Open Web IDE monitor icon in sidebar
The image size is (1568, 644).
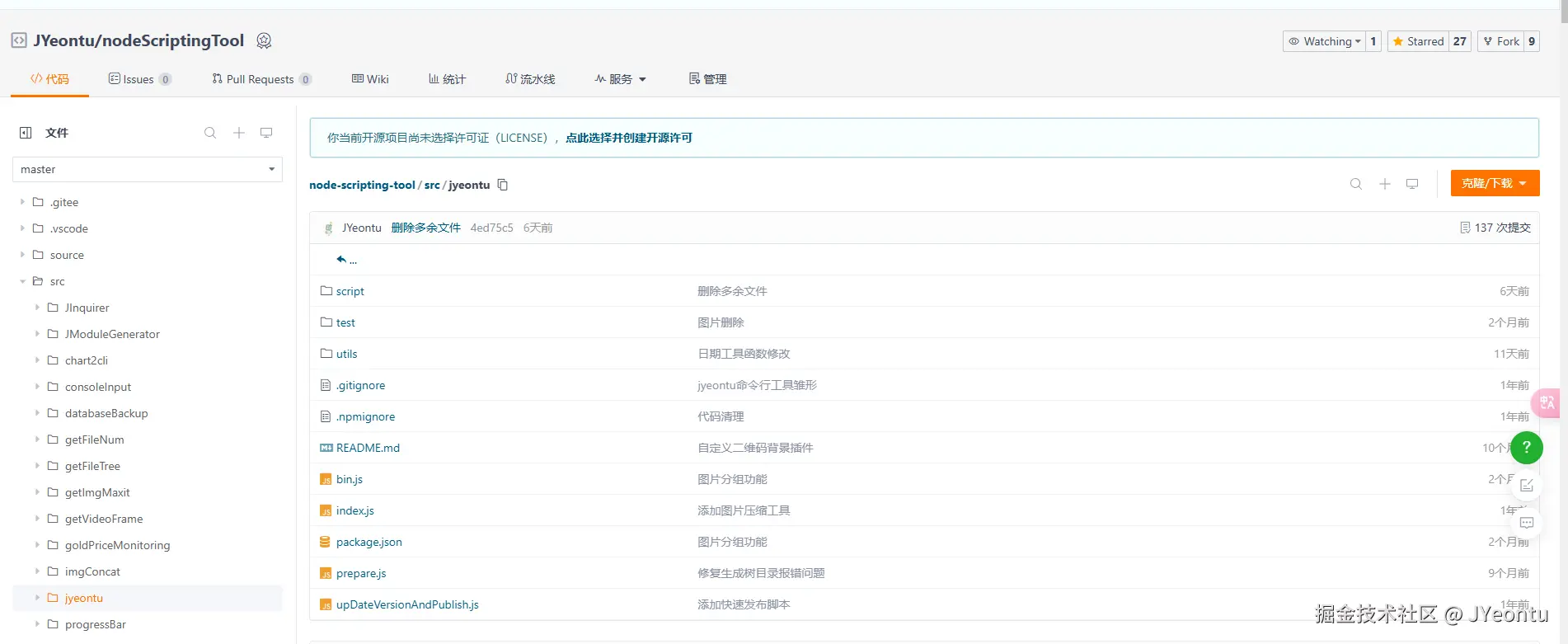266,133
